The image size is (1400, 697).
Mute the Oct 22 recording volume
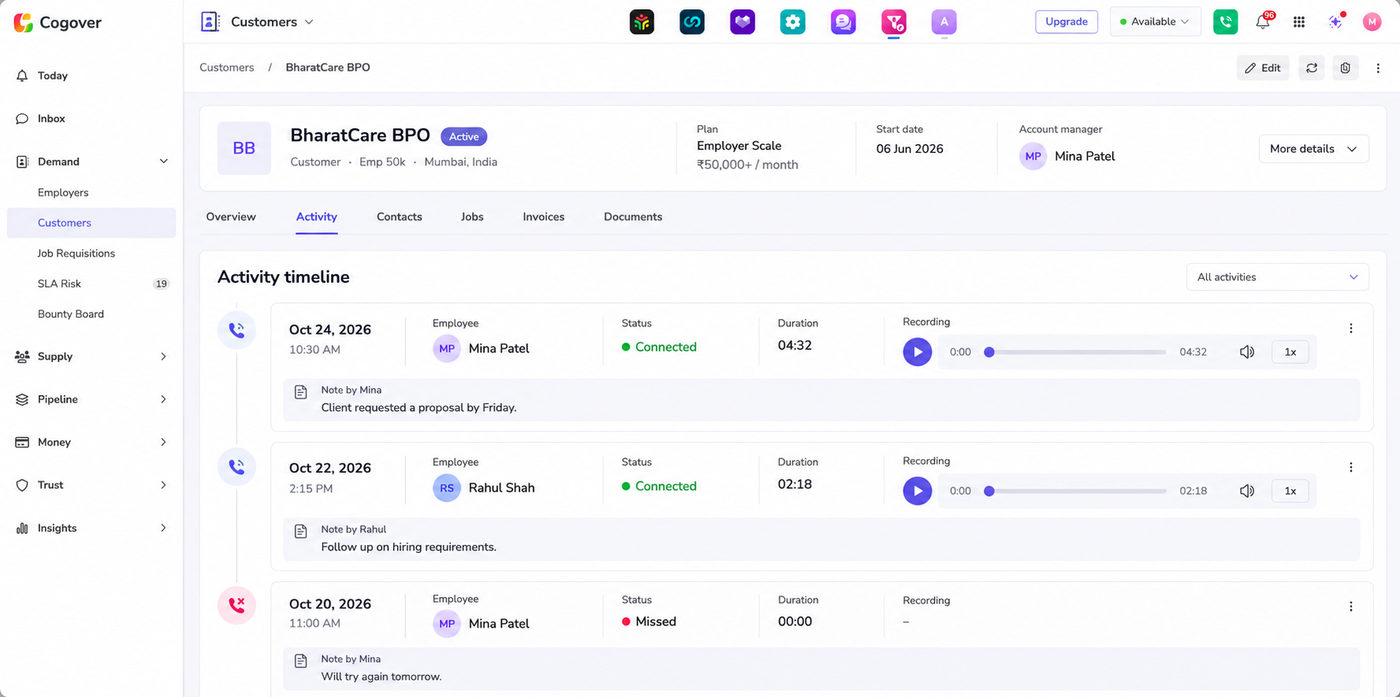coord(1247,491)
